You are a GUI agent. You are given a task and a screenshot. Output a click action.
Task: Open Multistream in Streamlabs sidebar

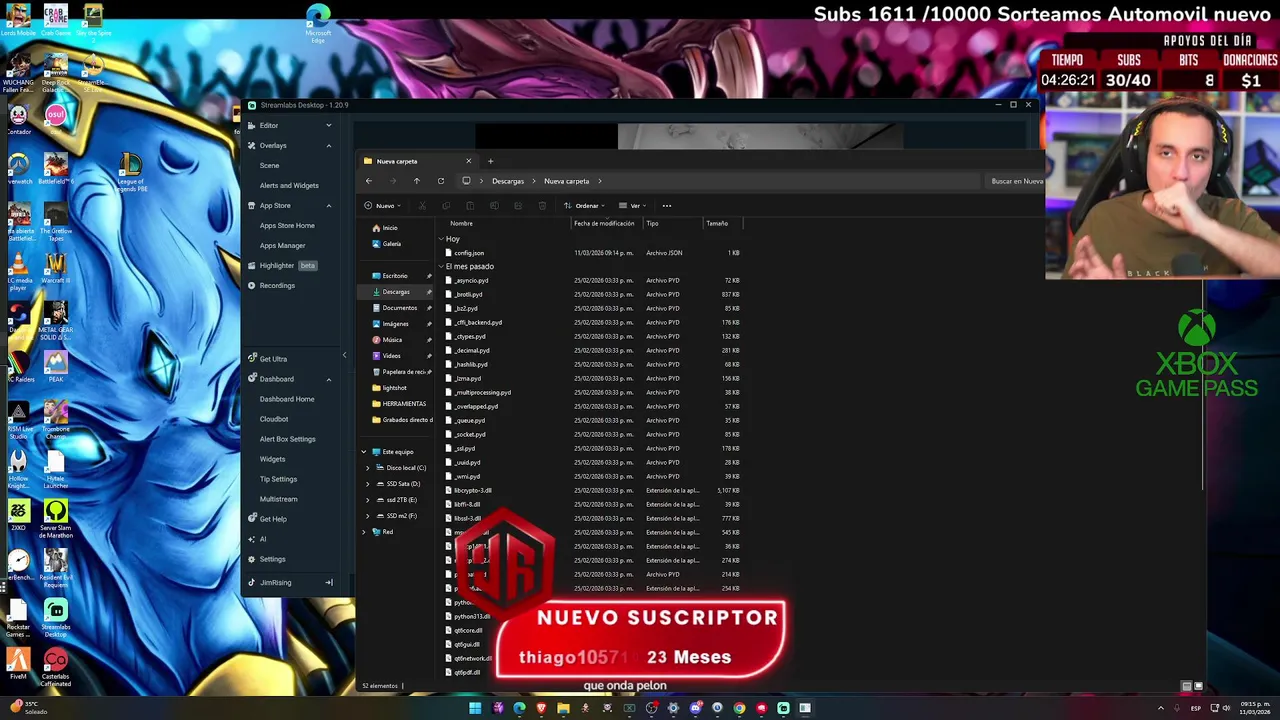(x=279, y=499)
